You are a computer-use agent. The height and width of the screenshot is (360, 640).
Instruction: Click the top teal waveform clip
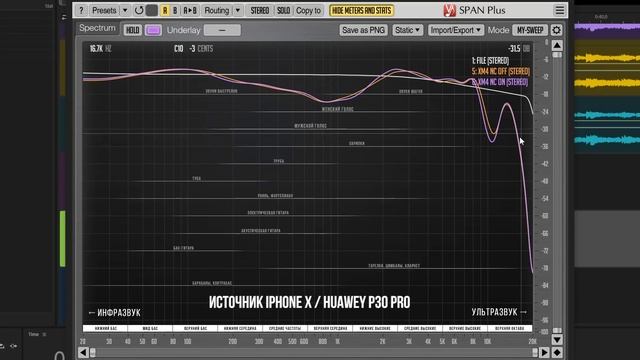[x=607, y=115]
